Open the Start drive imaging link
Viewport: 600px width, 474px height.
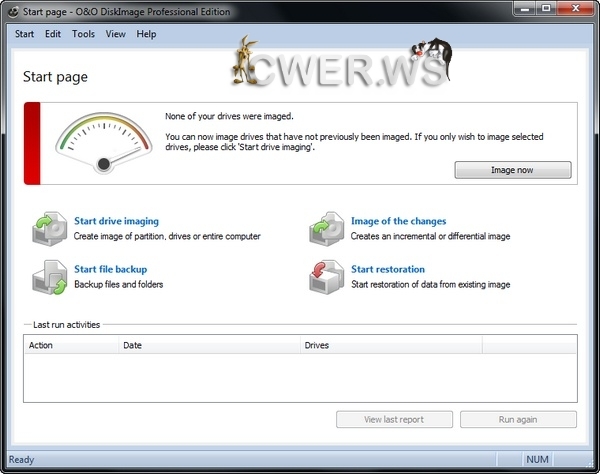[116, 221]
